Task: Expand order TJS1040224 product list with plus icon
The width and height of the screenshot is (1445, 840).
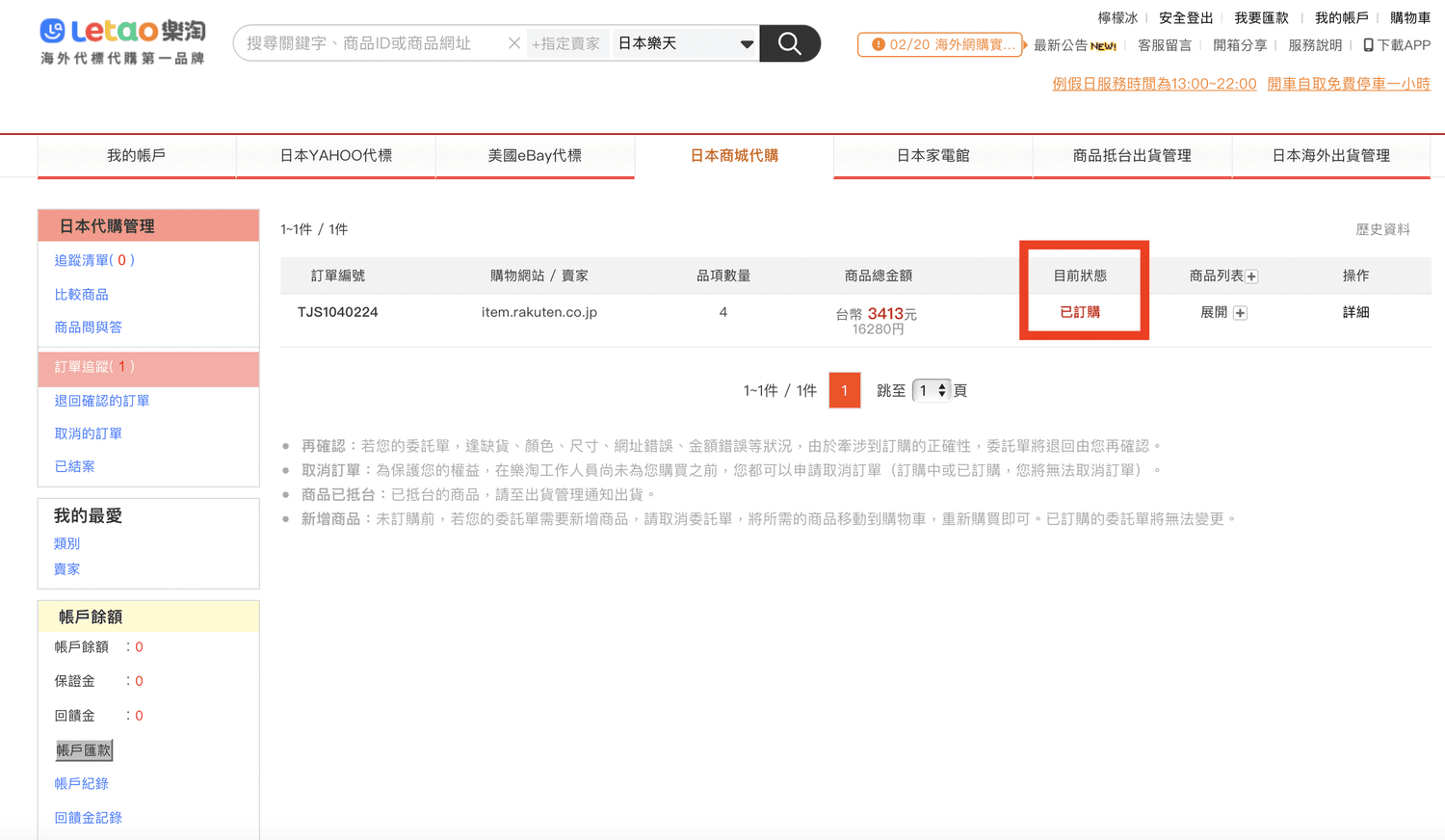Action: 1240,313
